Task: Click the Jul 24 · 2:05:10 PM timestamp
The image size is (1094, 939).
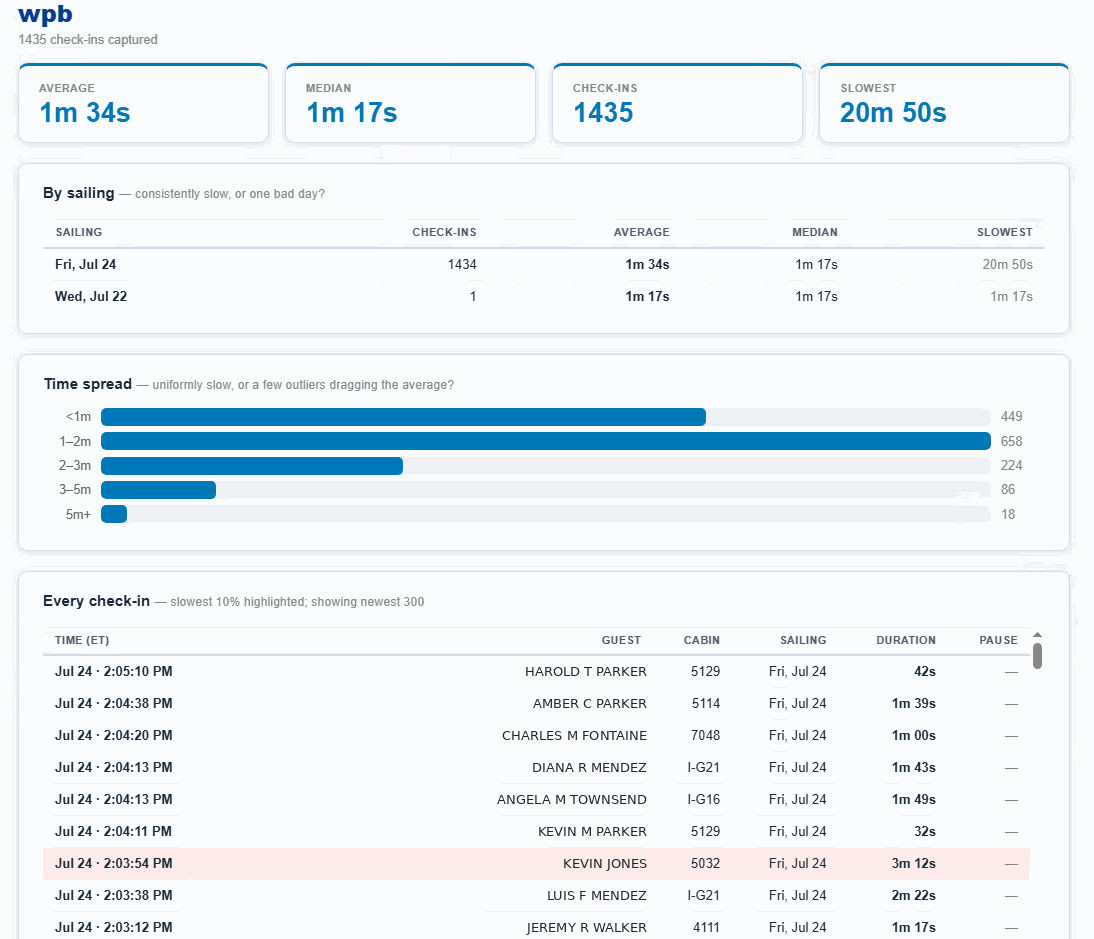Action: [x=114, y=672]
